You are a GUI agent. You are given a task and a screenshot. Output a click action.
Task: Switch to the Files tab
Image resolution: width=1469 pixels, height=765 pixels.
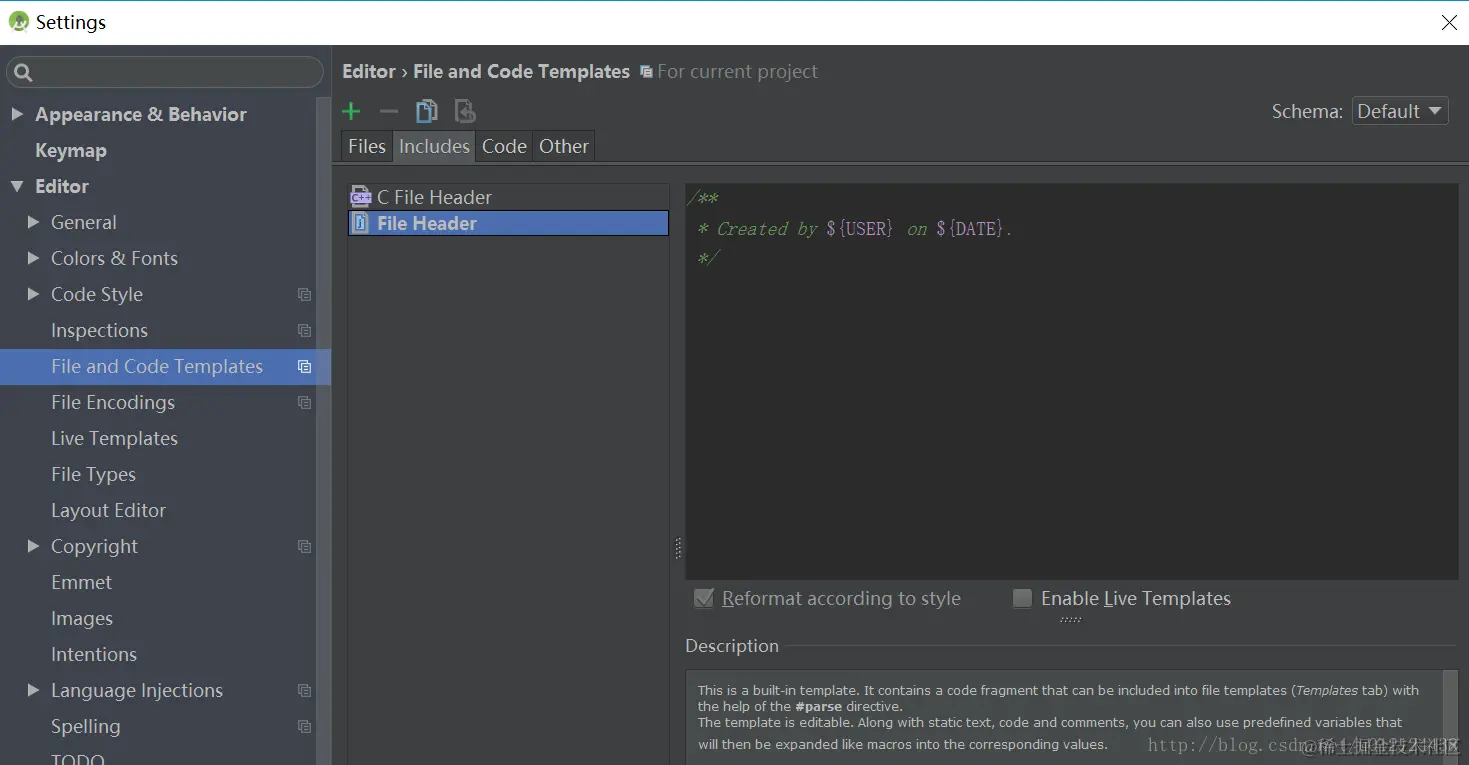click(367, 146)
